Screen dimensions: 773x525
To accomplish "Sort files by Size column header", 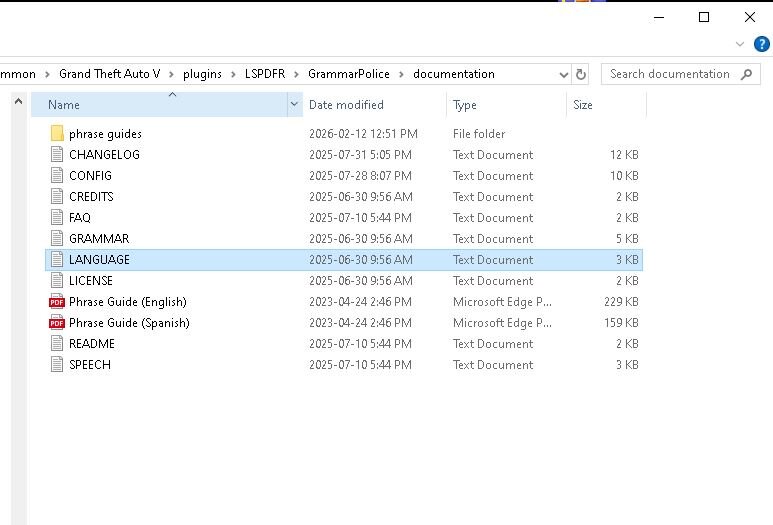I will 583,105.
